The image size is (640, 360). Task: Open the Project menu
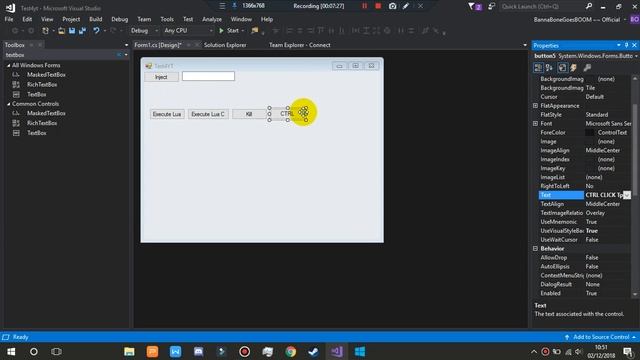click(x=71, y=19)
